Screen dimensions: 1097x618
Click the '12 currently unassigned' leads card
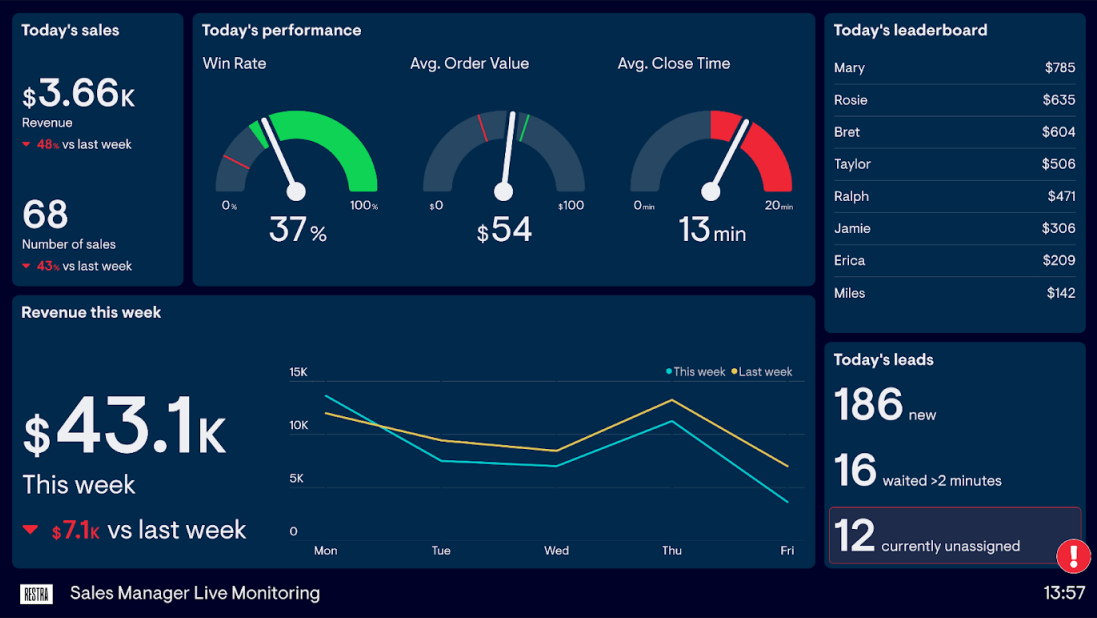point(955,535)
